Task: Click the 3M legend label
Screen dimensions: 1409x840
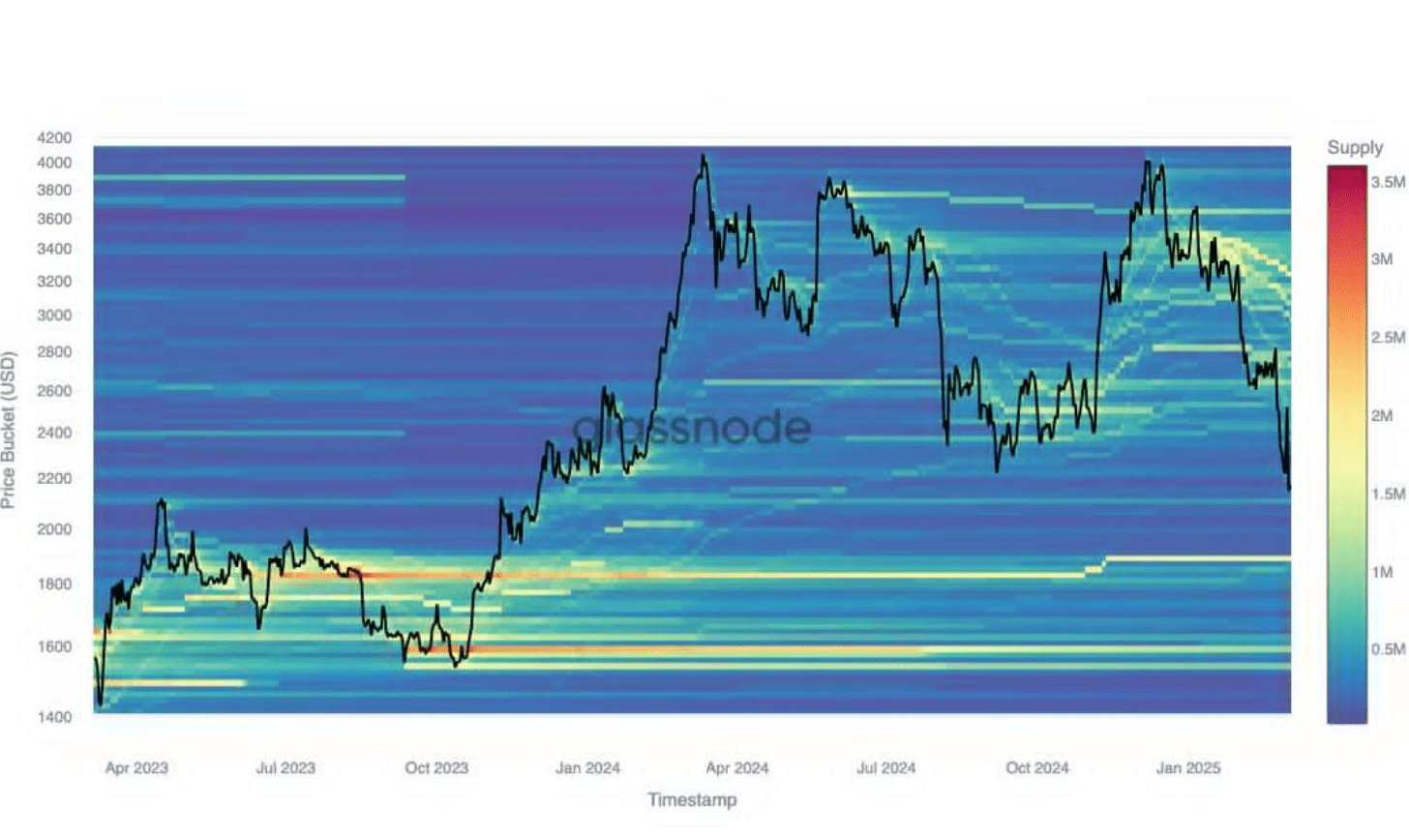Action: 1382,259
